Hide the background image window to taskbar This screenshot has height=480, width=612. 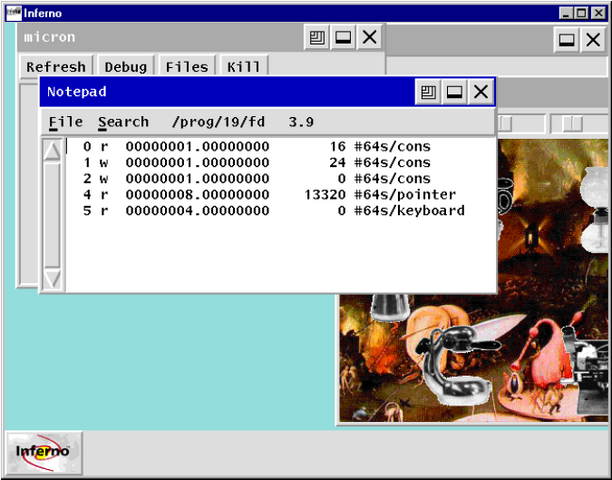(567, 39)
